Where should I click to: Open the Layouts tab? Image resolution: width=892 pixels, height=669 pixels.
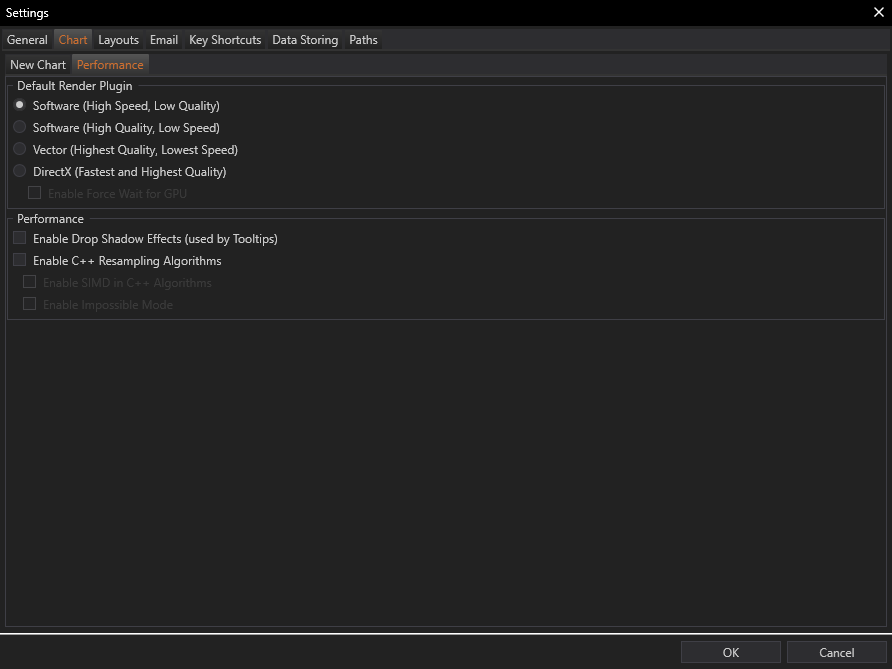(118, 40)
